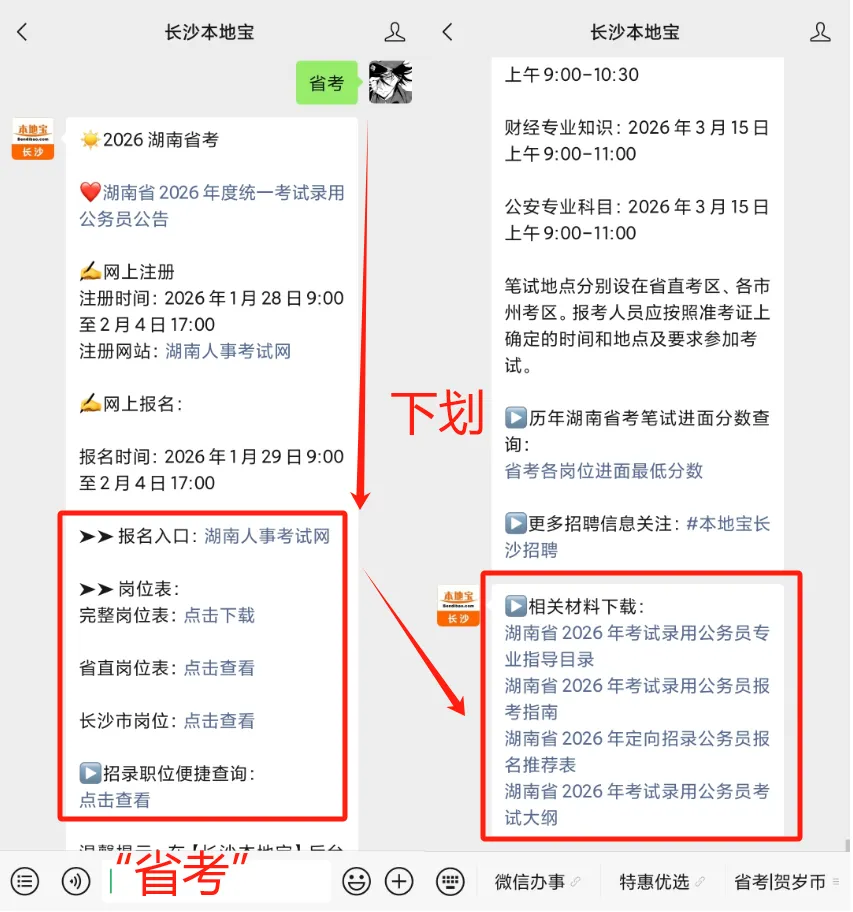Switch to keyboard input icon
Screen dimensions: 853x912
tap(450, 881)
